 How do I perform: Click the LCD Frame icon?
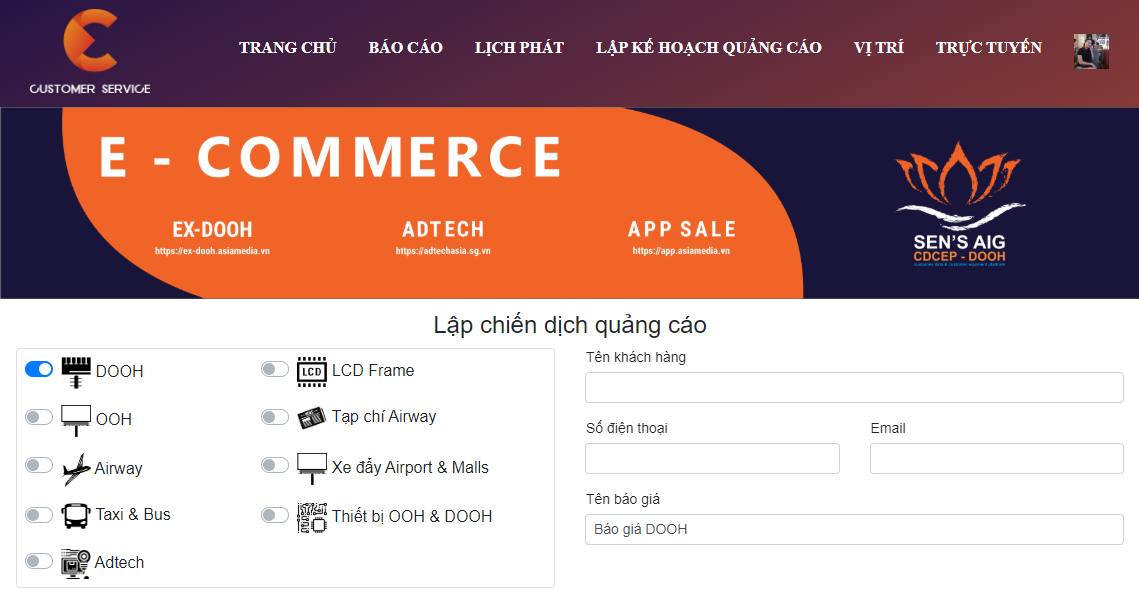(x=312, y=371)
